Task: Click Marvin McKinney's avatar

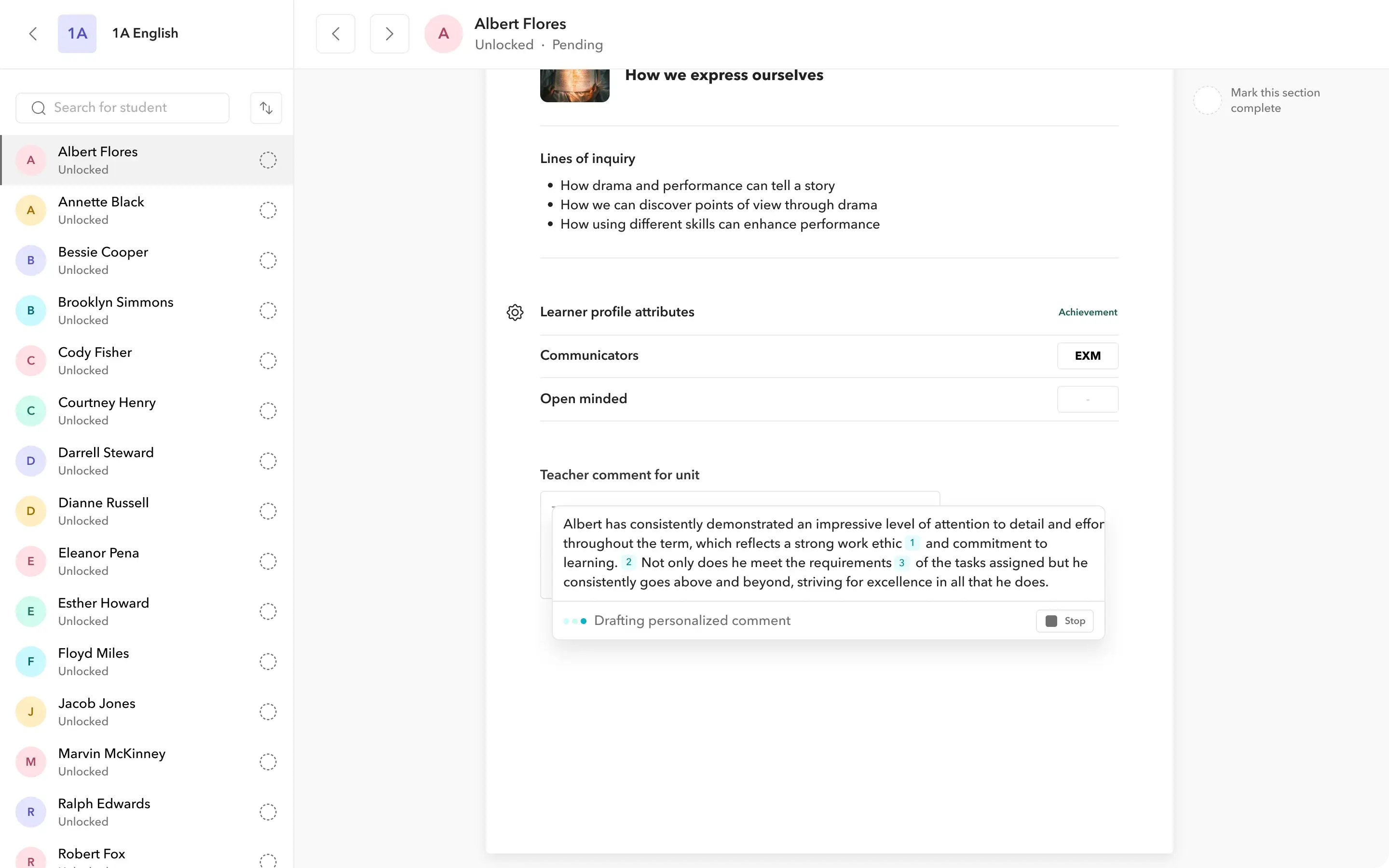Action: 31,762
